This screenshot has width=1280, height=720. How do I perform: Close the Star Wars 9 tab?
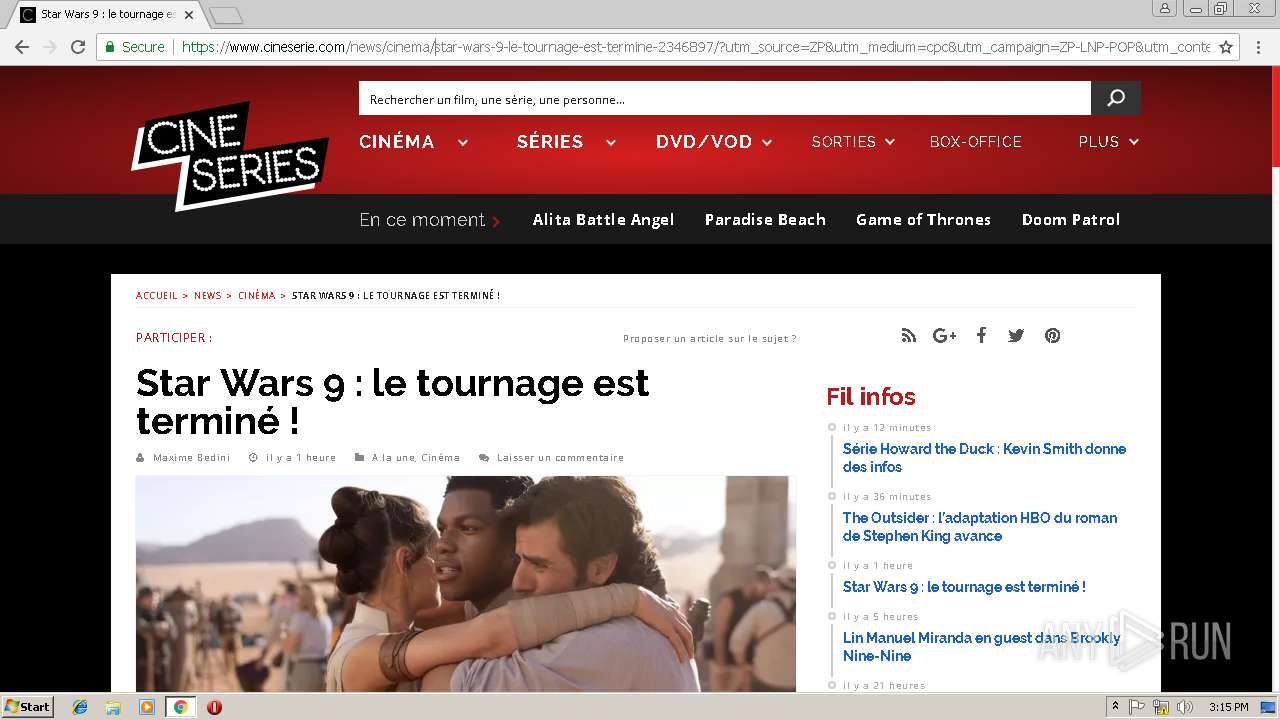[189, 15]
